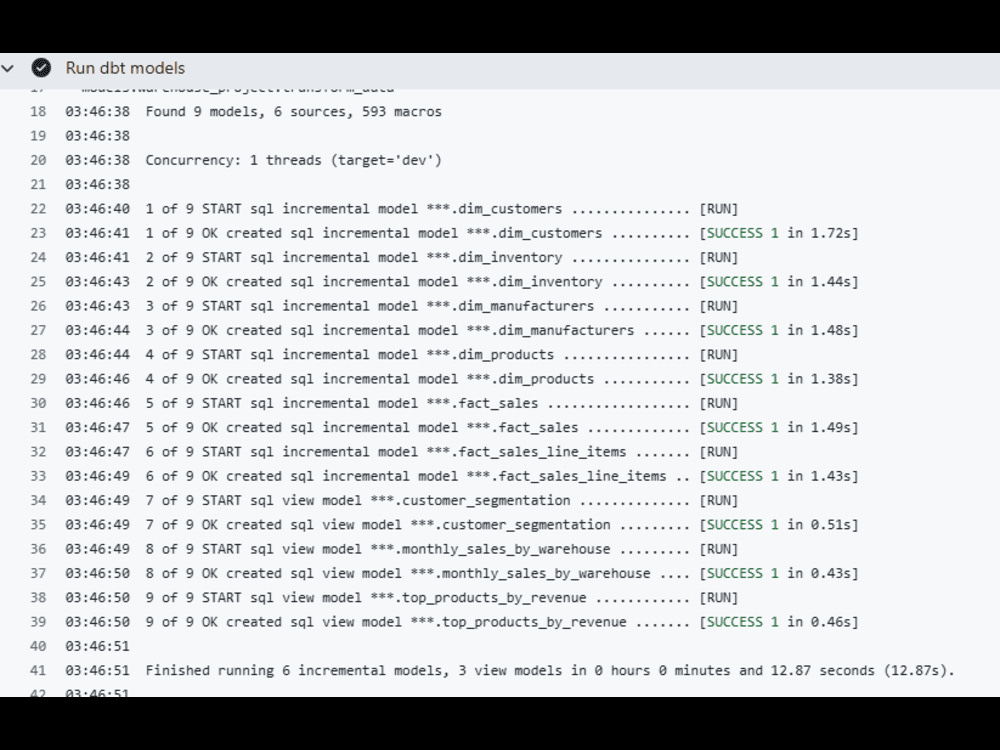Select the '4 of 9 START' dim_products line
This screenshot has width=1000, height=750.
point(441,355)
